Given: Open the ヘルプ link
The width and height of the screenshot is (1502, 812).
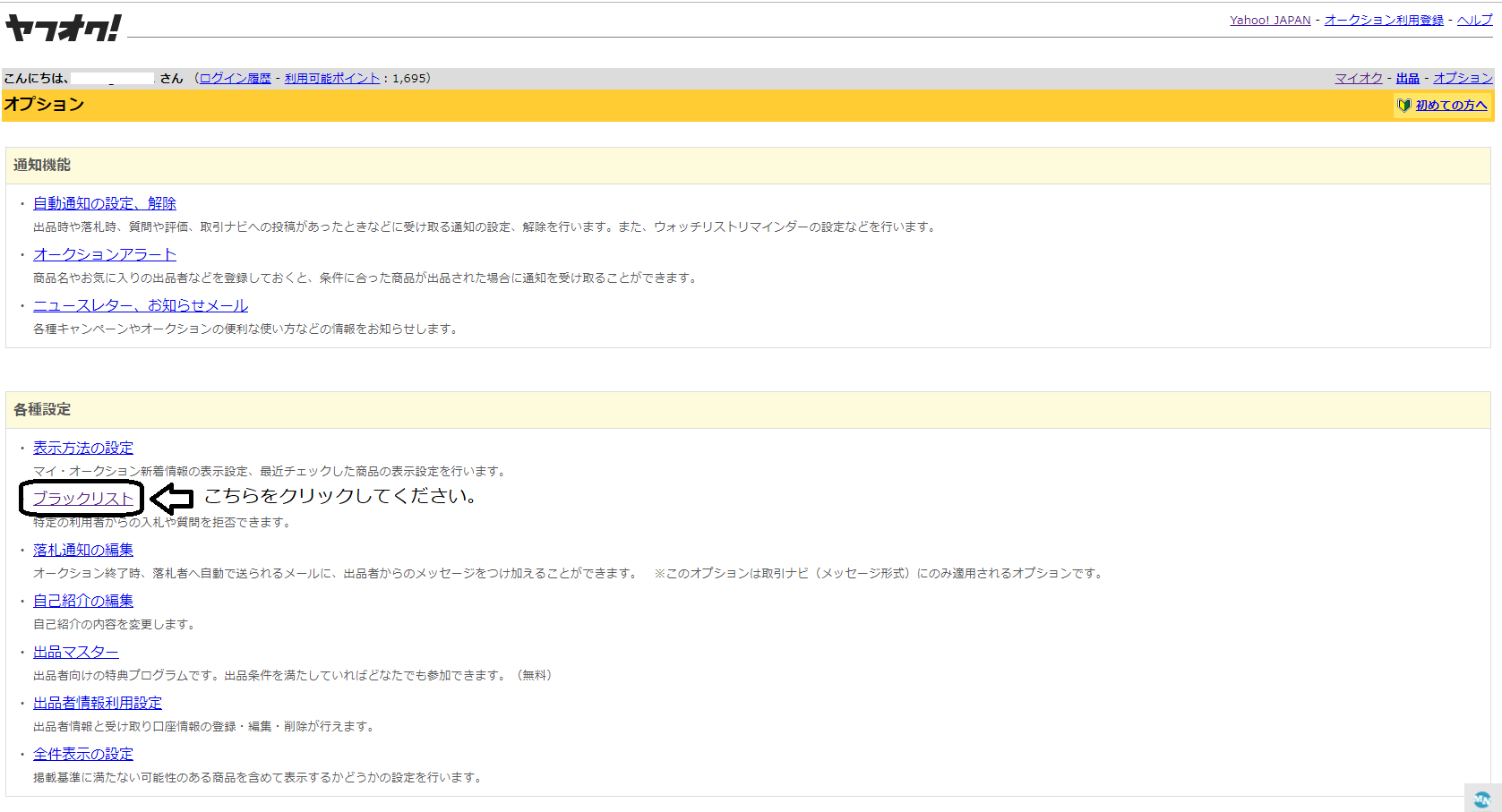Looking at the screenshot, I should click(1474, 20).
